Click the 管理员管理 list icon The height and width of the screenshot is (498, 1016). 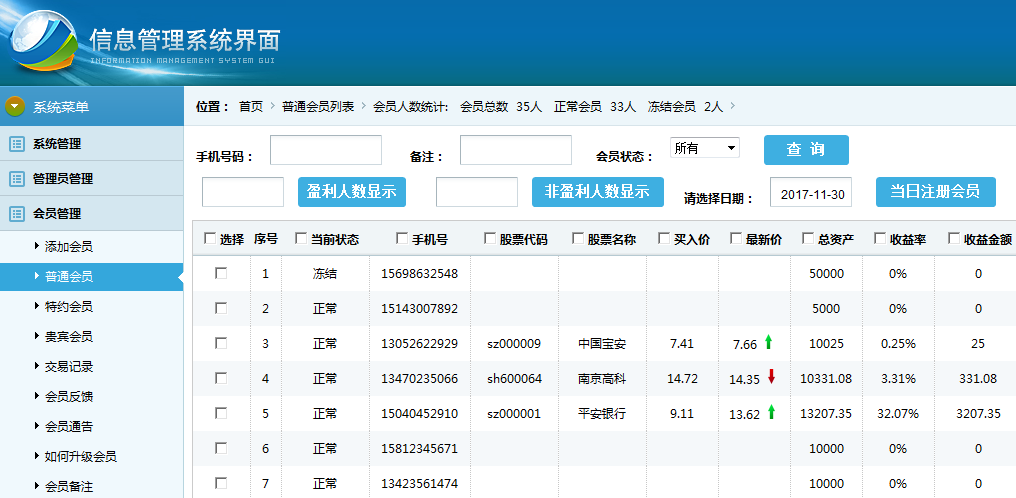pyautogui.click(x=16, y=179)
